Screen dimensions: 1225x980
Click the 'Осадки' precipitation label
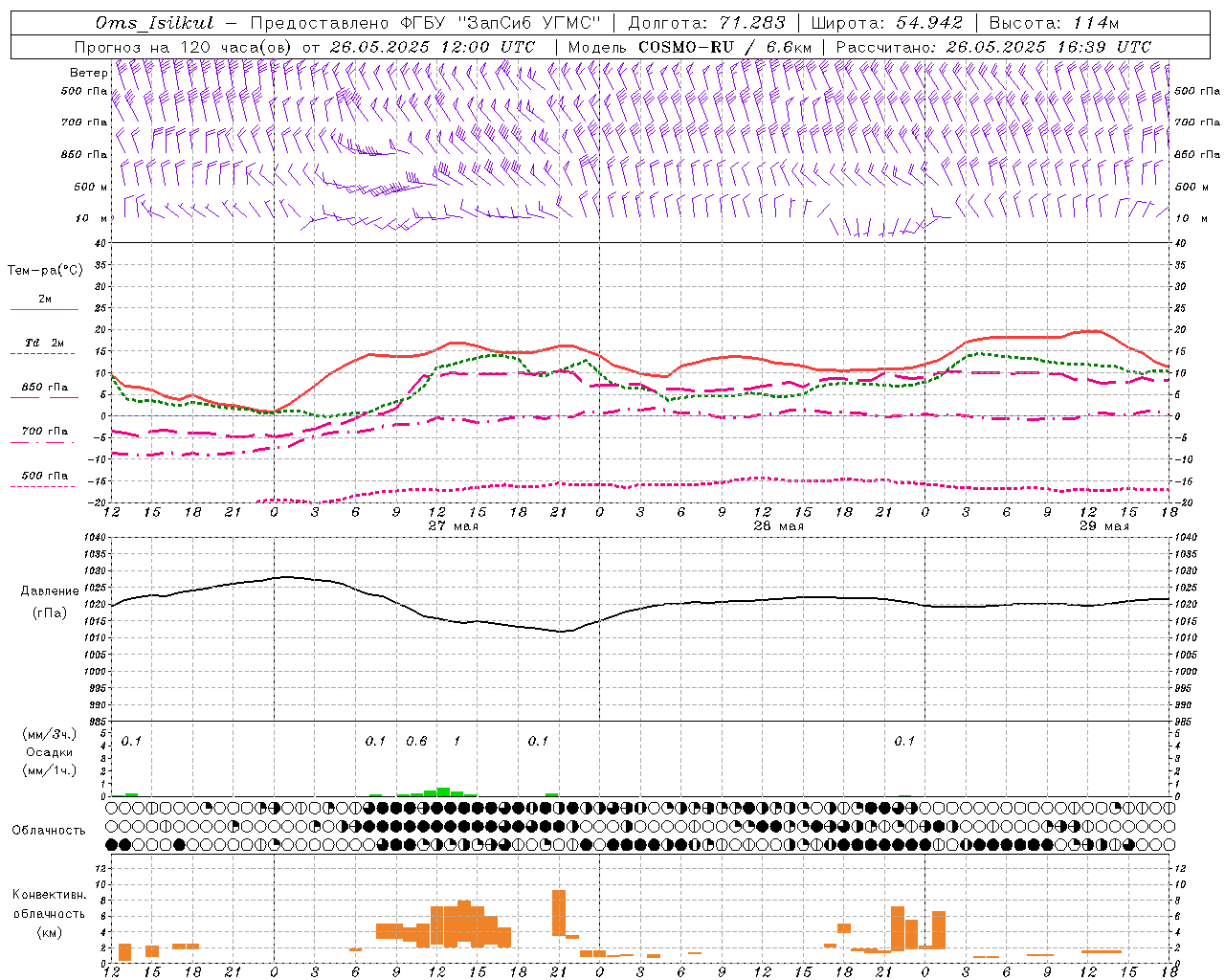tap(50, 752)
